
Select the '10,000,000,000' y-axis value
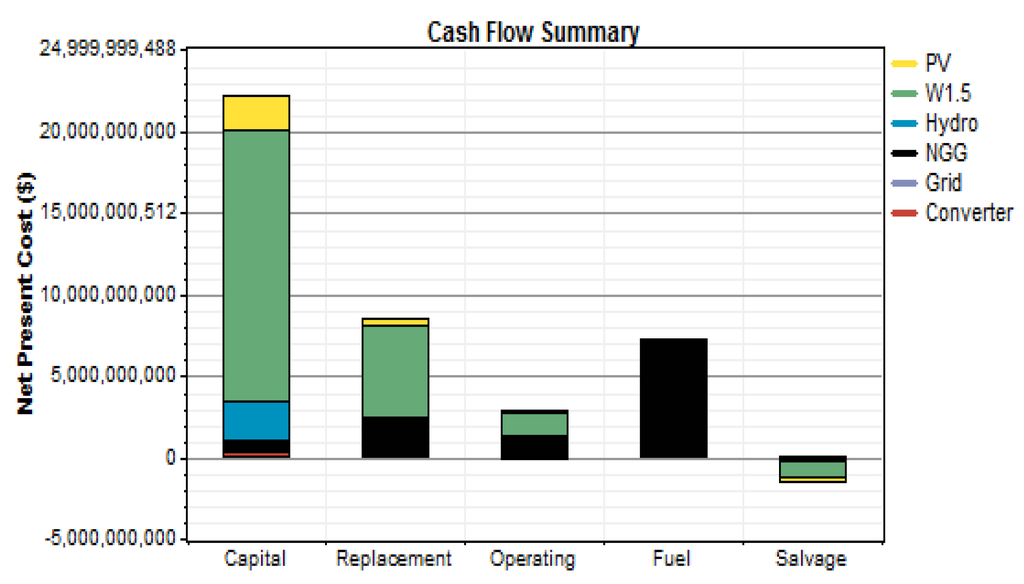(x=108, y=295)
